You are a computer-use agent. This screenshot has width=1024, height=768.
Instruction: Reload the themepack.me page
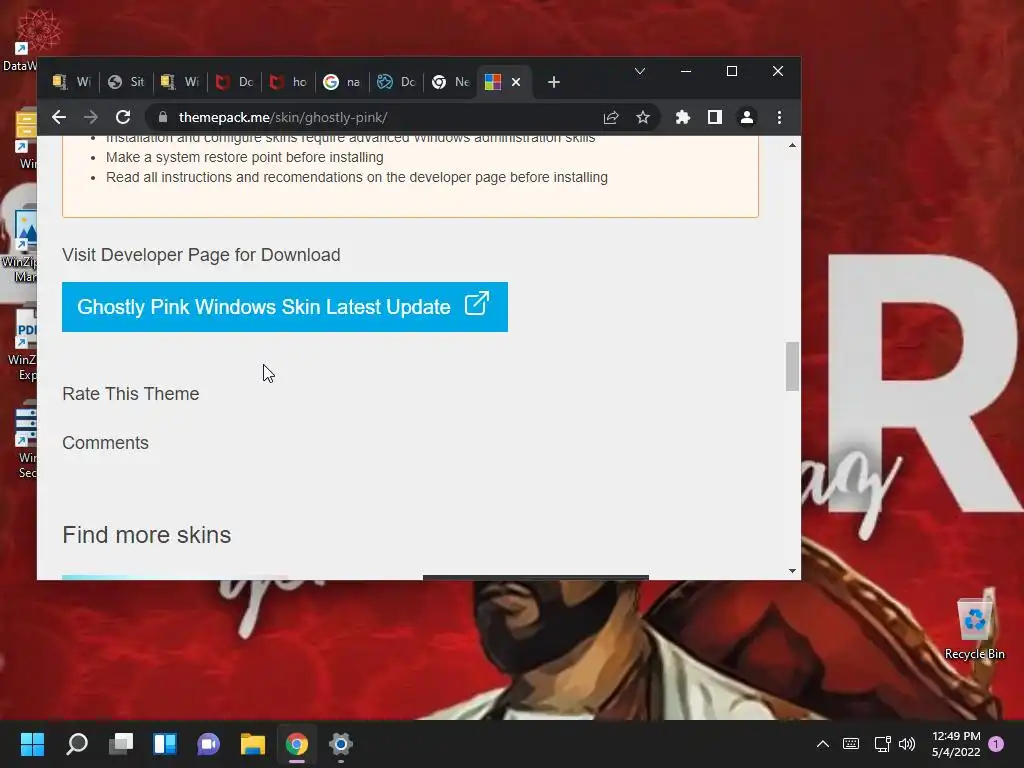tap(123, 118)
